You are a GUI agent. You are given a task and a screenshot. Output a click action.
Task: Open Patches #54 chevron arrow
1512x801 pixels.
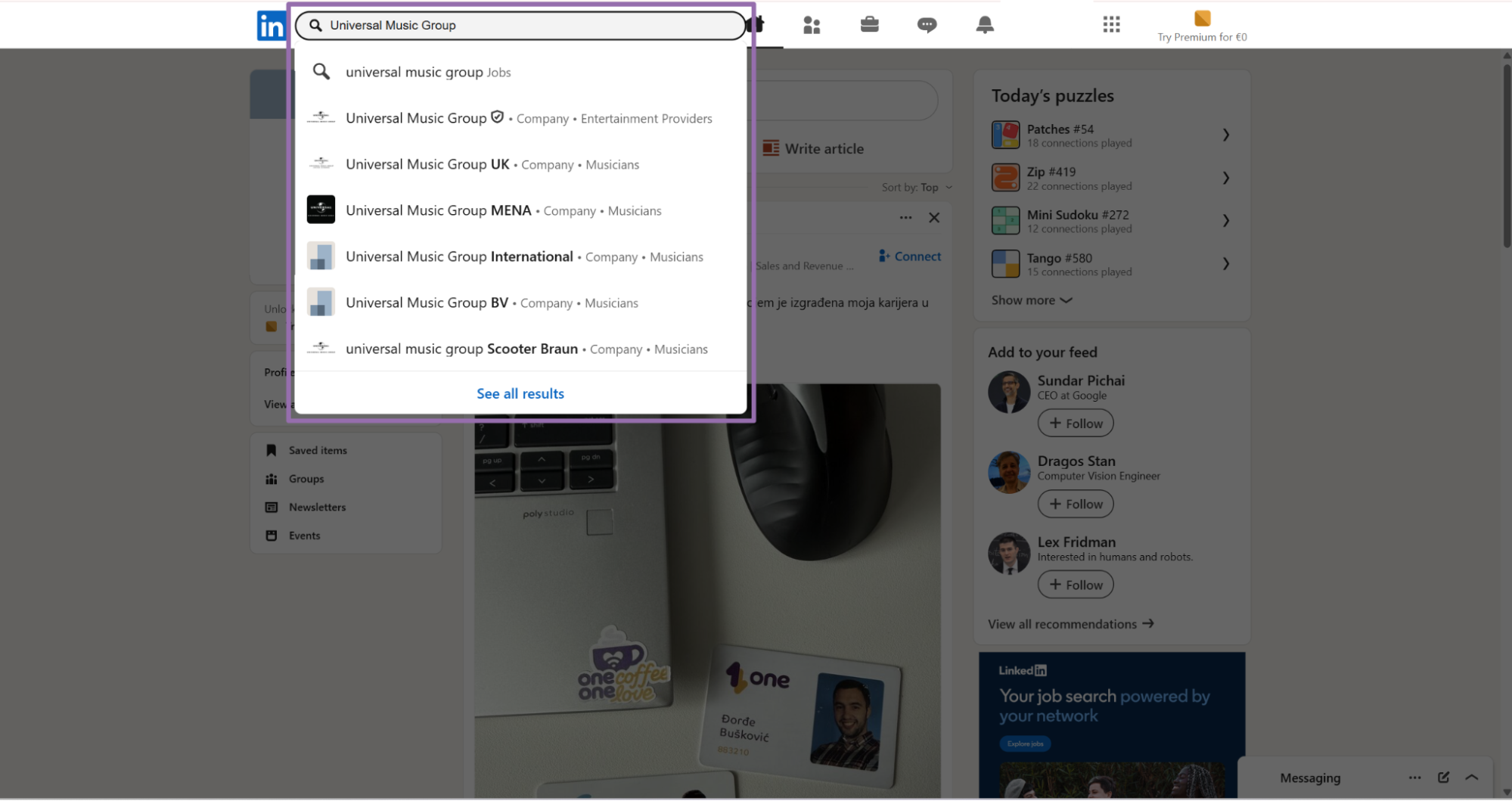coord(1226,135)
